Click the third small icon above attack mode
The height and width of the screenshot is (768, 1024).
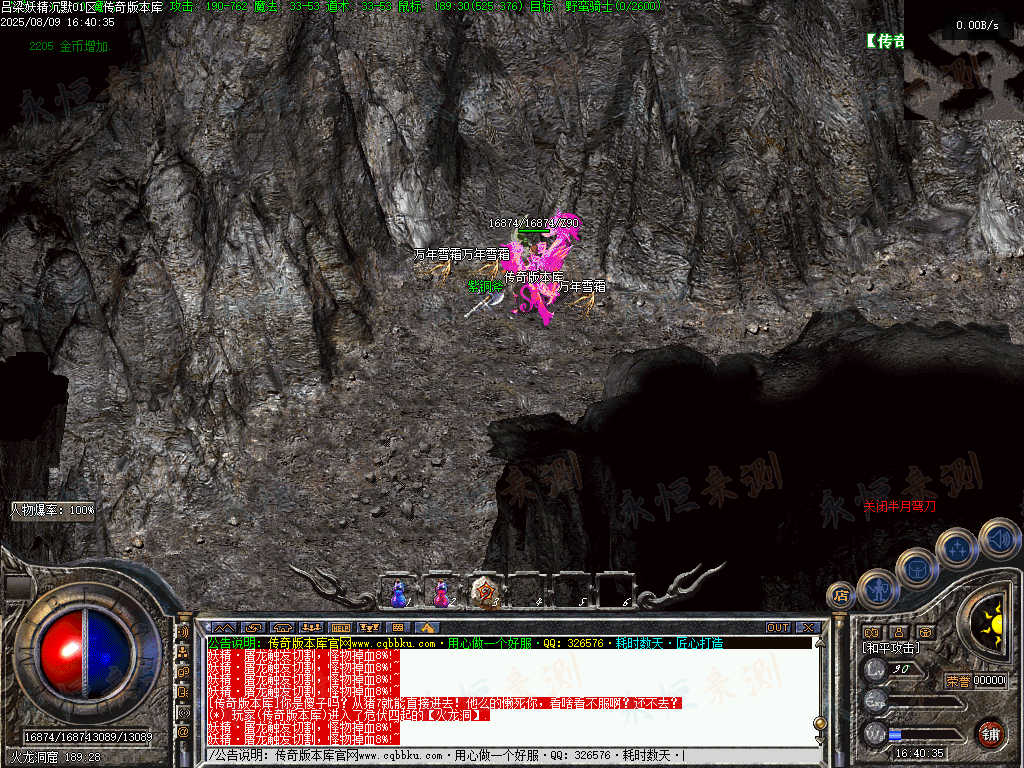click(925, 632)
